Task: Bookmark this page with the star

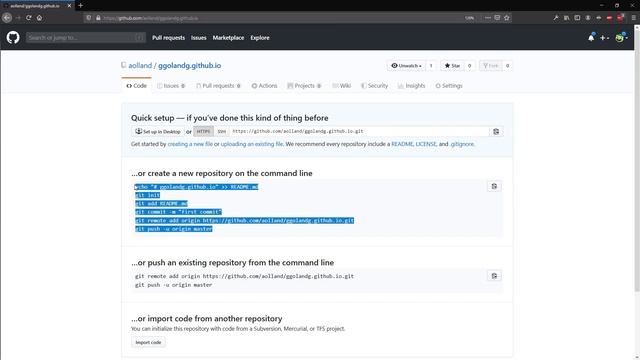Action: point(507,18)
